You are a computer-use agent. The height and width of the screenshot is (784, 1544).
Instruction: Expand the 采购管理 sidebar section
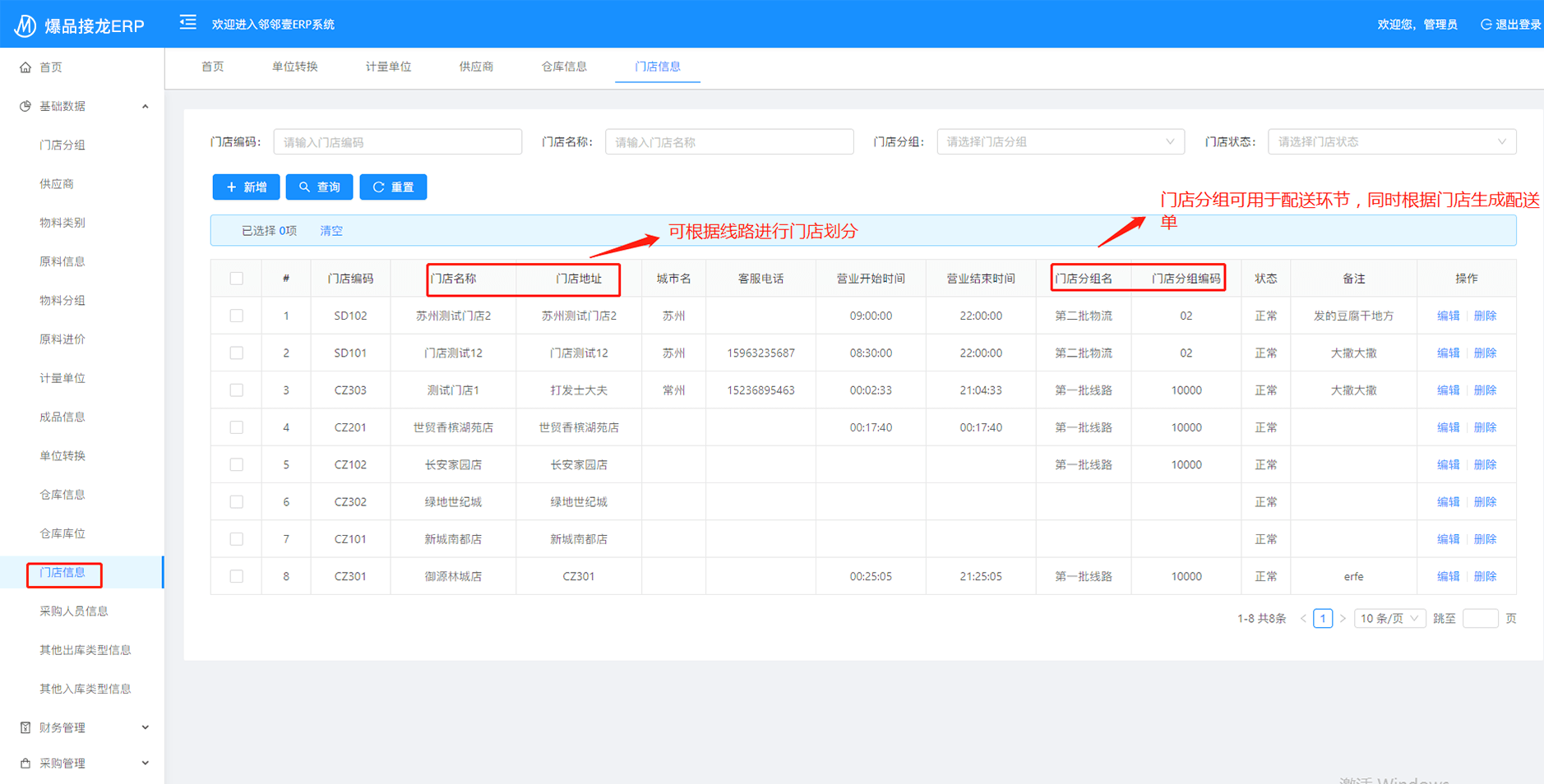coord(146,763)
